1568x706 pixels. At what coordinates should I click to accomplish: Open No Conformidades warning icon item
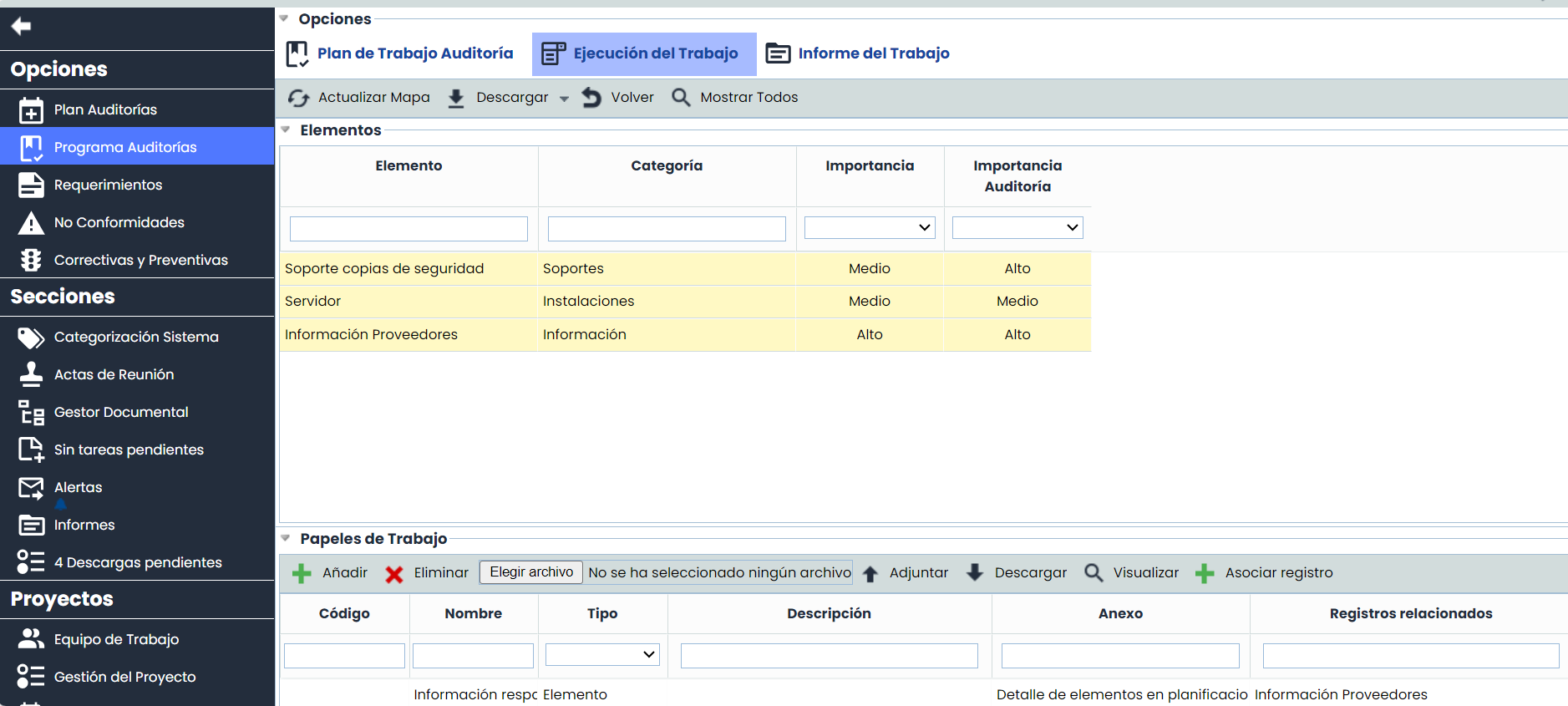click(31, 223)
